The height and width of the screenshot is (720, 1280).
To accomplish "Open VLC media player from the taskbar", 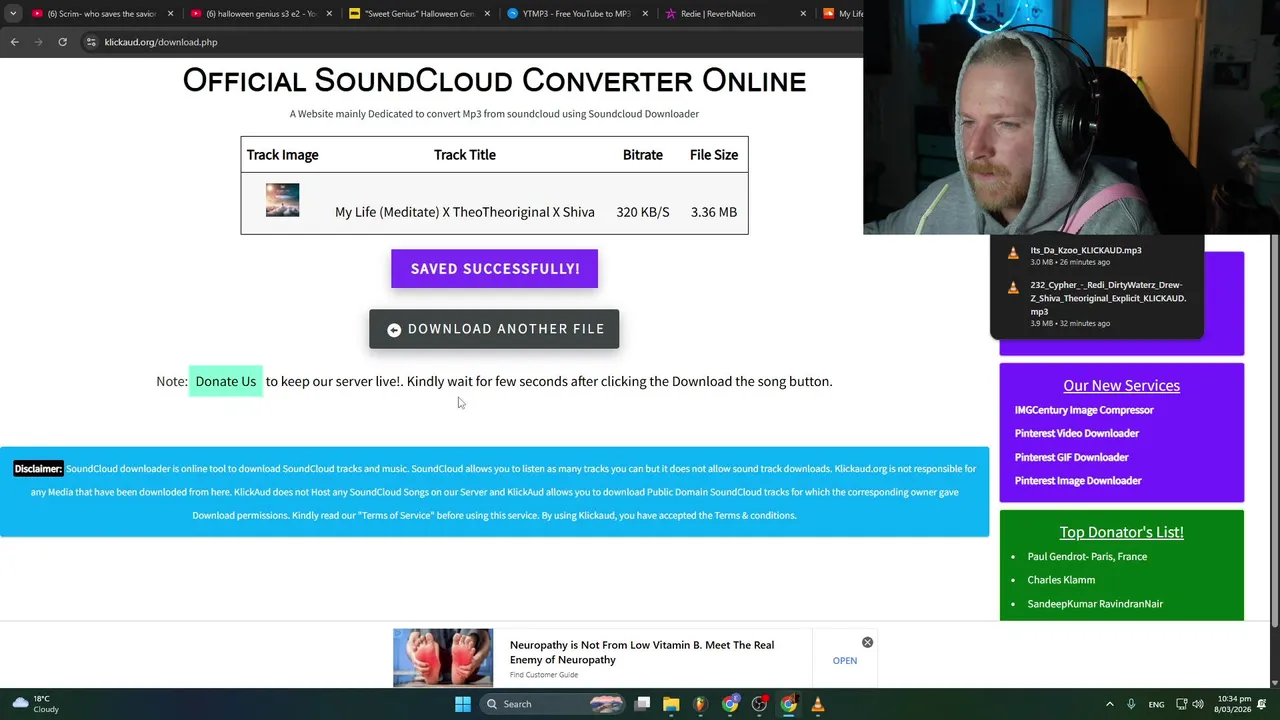I will tap(818, 704).
